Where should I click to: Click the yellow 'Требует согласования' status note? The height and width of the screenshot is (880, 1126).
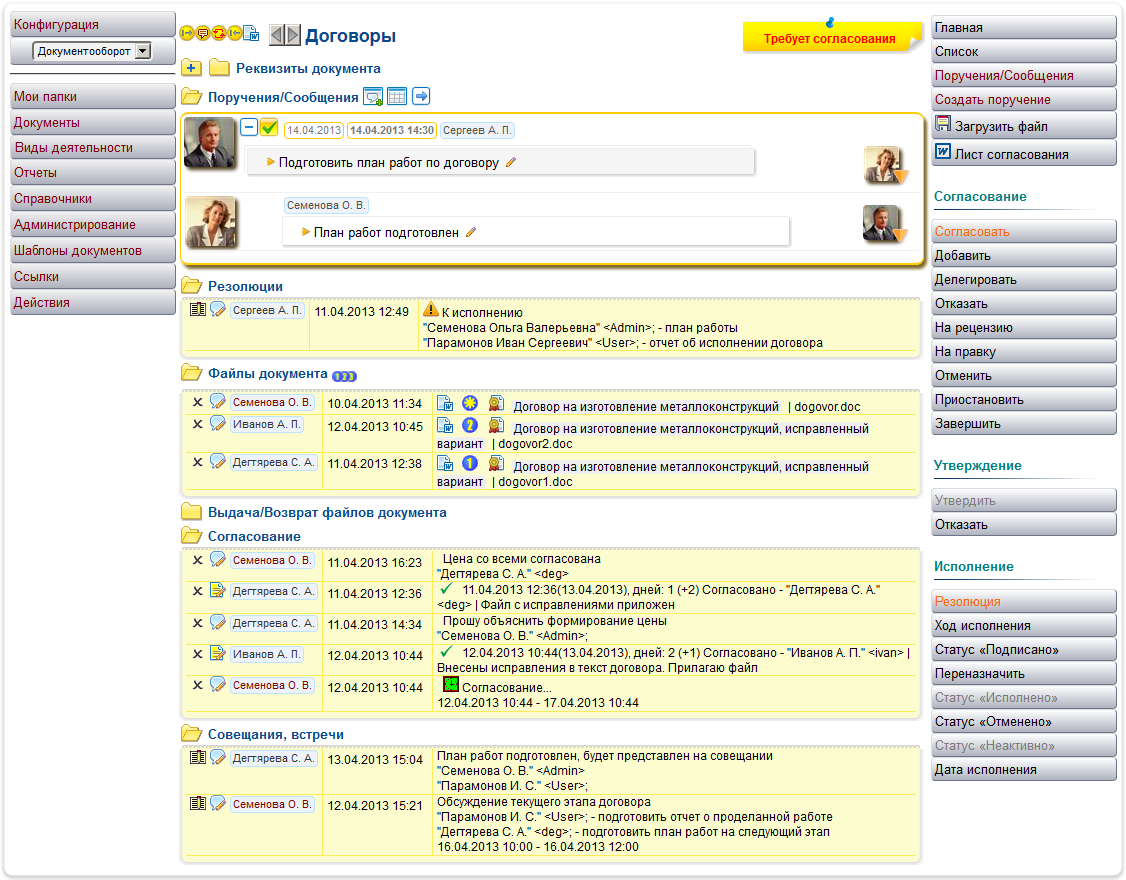coord(829,39)
